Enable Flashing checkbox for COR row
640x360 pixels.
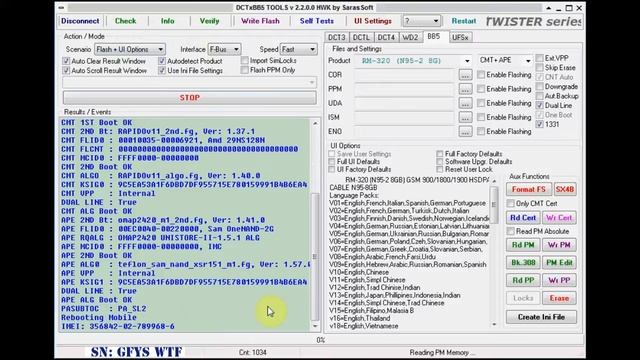pos(481,75)
